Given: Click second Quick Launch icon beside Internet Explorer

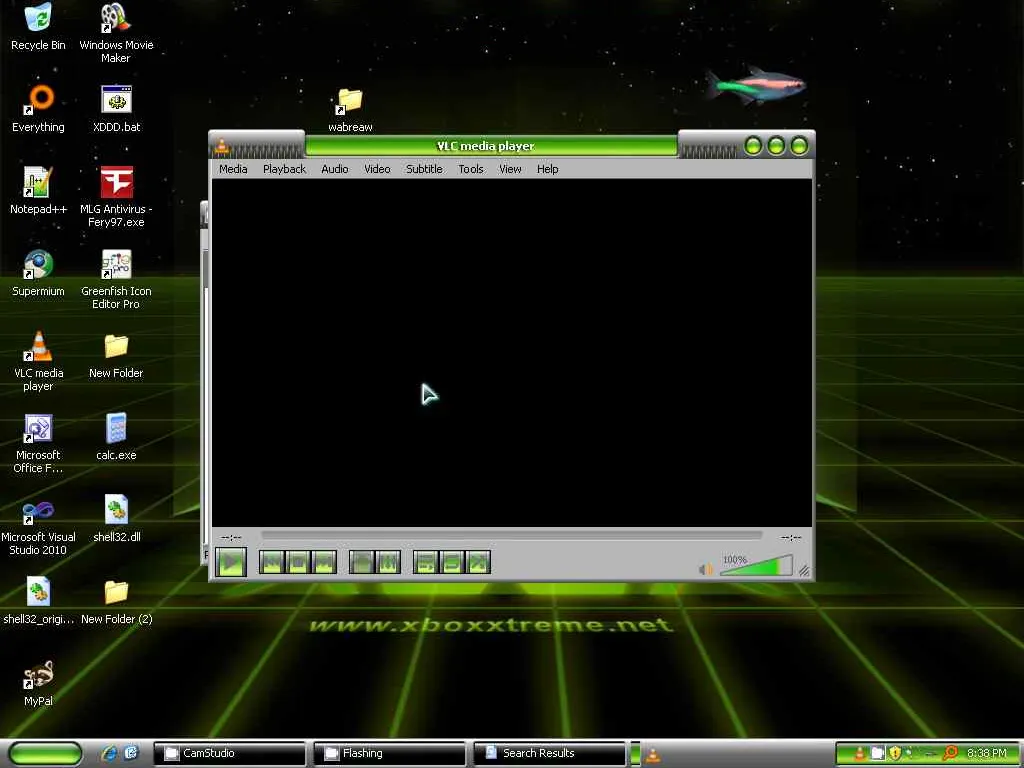Looking at the screenshot, I should 131,753.
